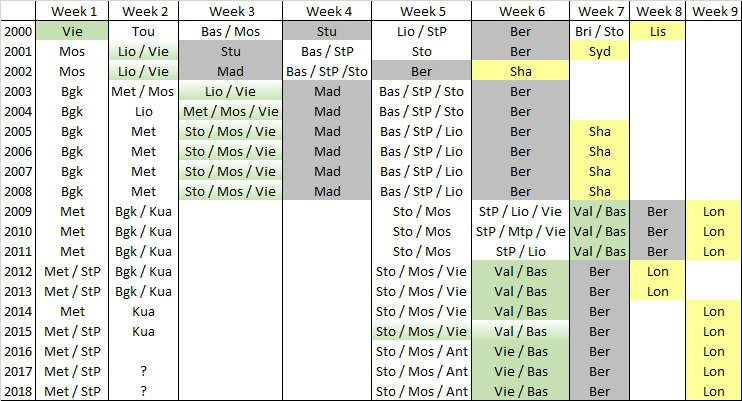Click the yellow Syd cell
Screen dimensions: 742x401
tap(600, 51)
